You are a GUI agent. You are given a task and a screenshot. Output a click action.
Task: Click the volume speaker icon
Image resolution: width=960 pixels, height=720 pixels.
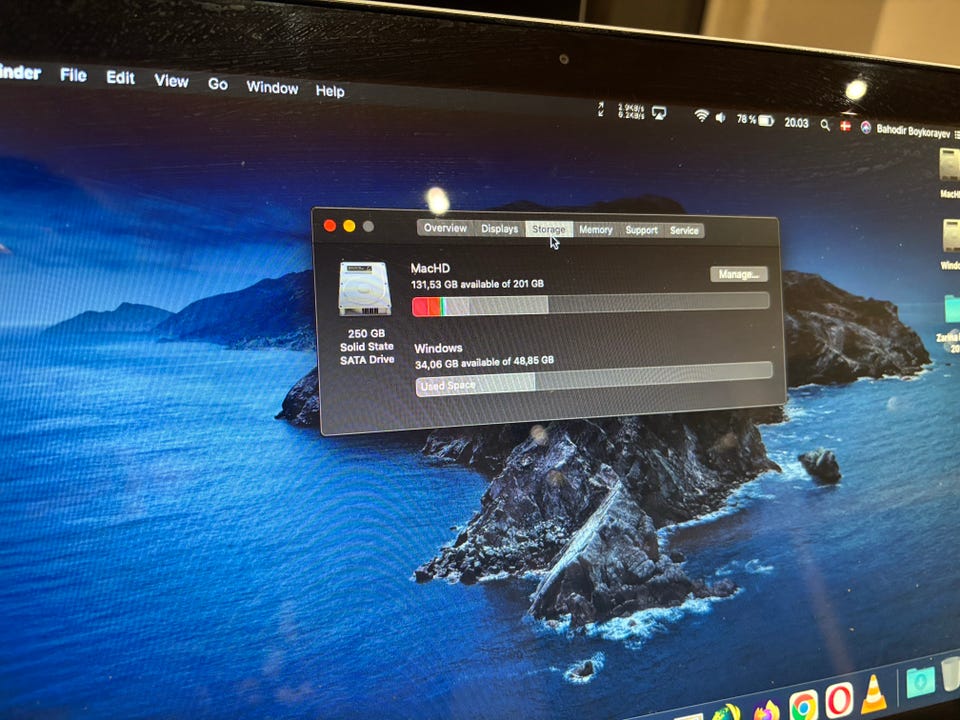coord(721,117)
